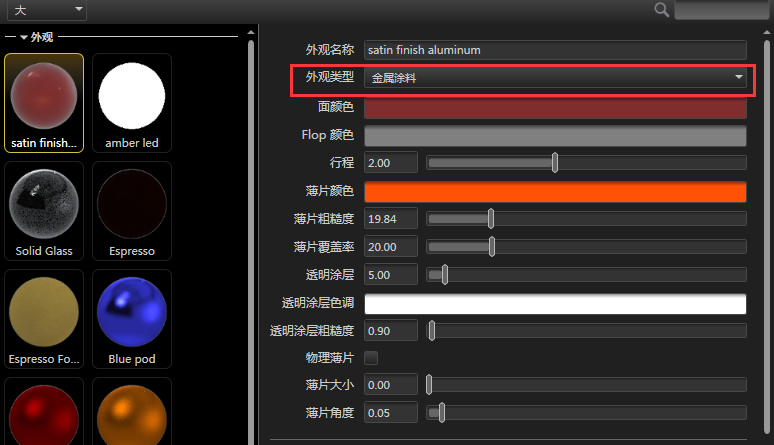Open the Flop 颜色 gray swatch
This screenshot has height=445, width=774.
point(555,136)
